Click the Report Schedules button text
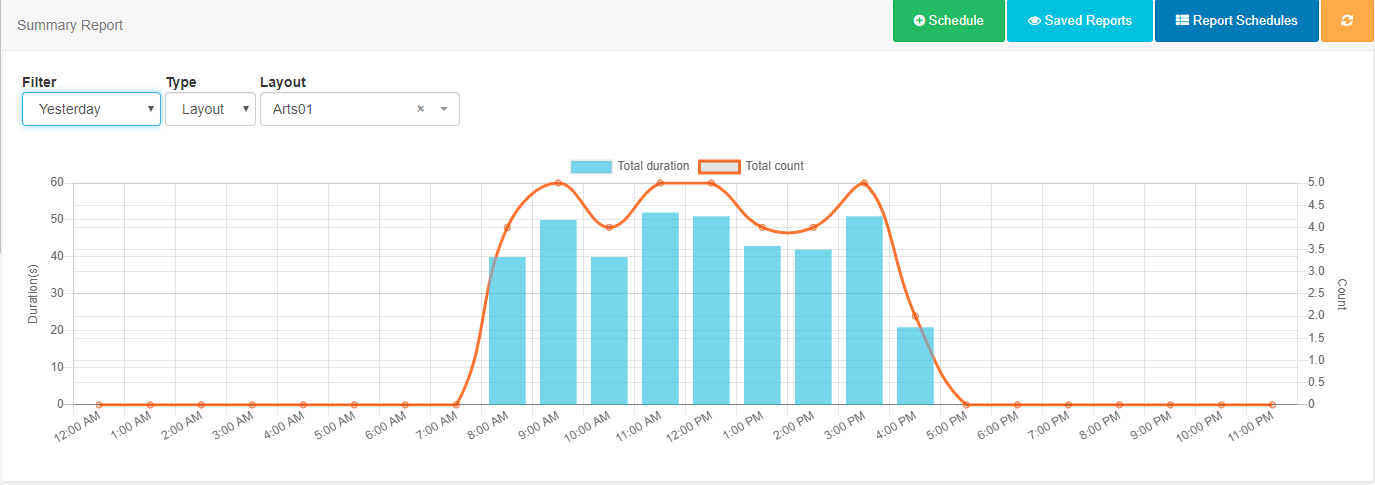This screenshot has width=1375, height=485. coord(1245,21)
